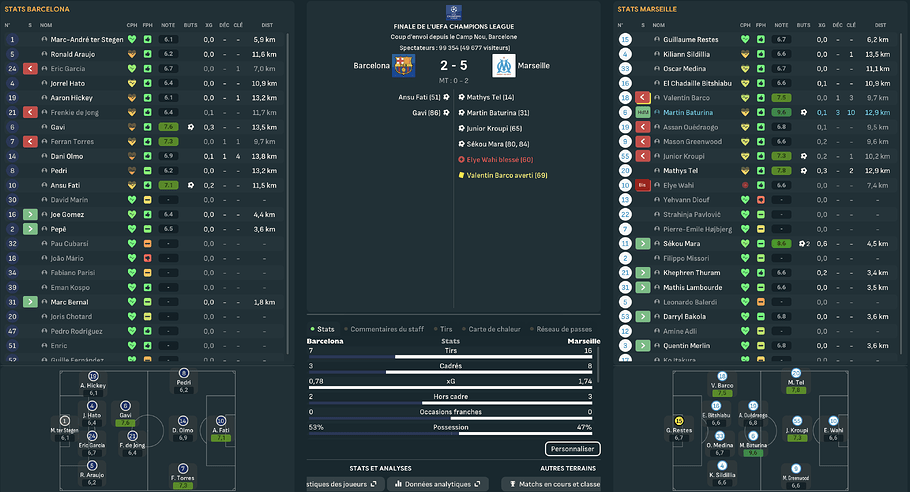Click Ansu Fati (51) goal event

(x=424, y=97)
